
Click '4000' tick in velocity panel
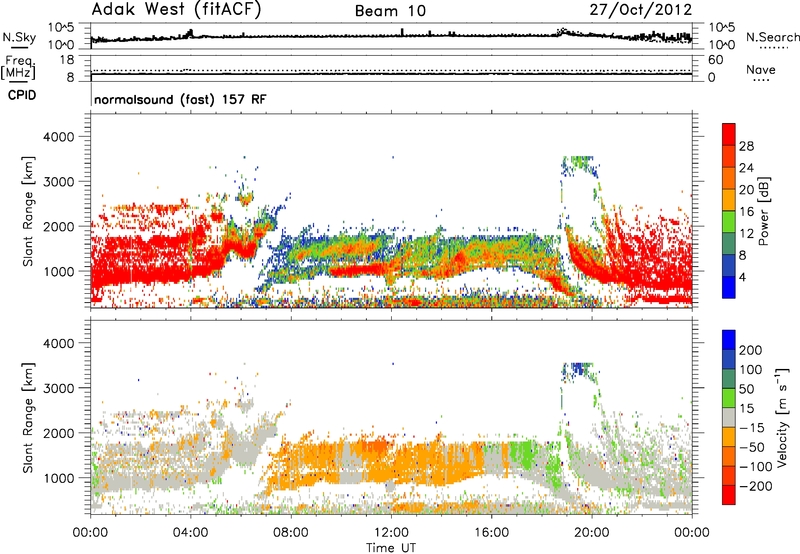[x=58, y=343]
